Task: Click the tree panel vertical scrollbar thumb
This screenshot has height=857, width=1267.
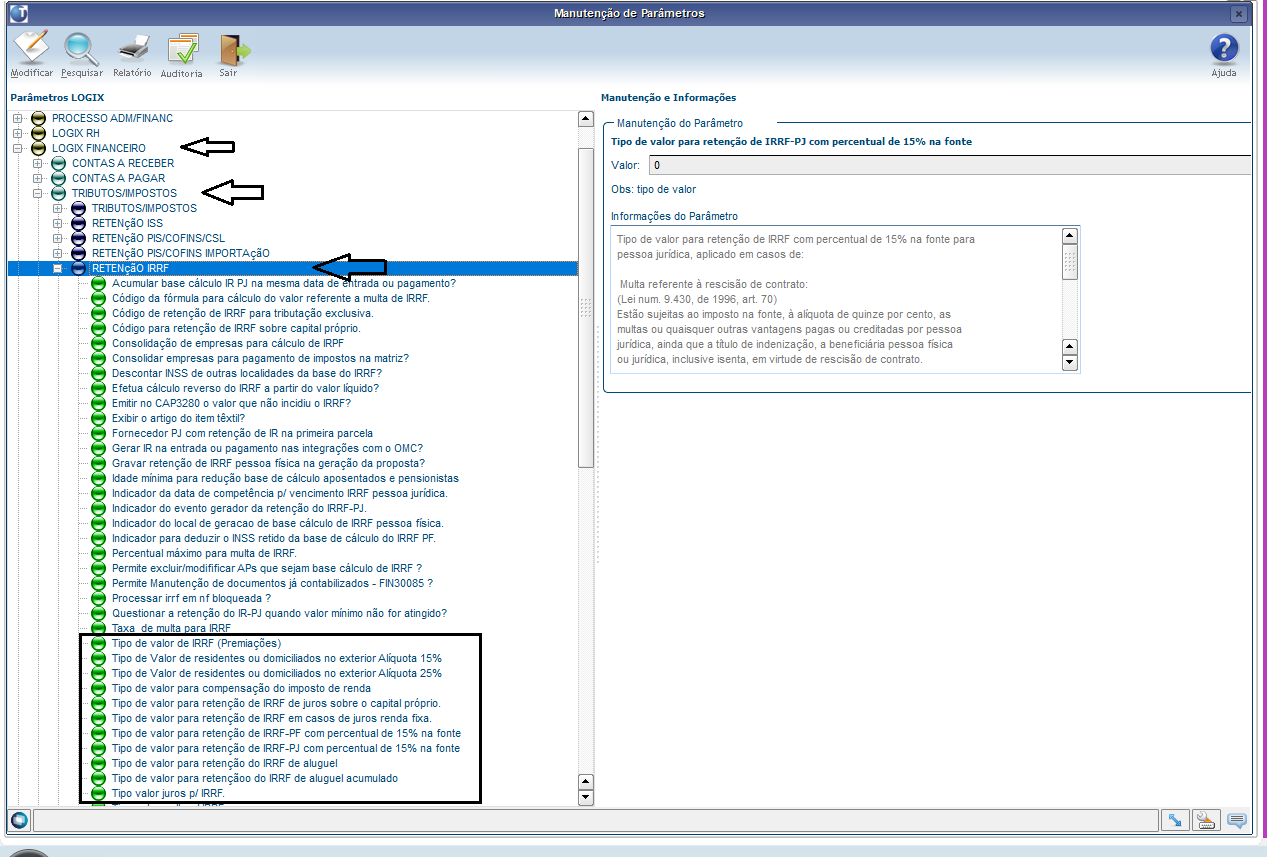Action: (586, 306)
